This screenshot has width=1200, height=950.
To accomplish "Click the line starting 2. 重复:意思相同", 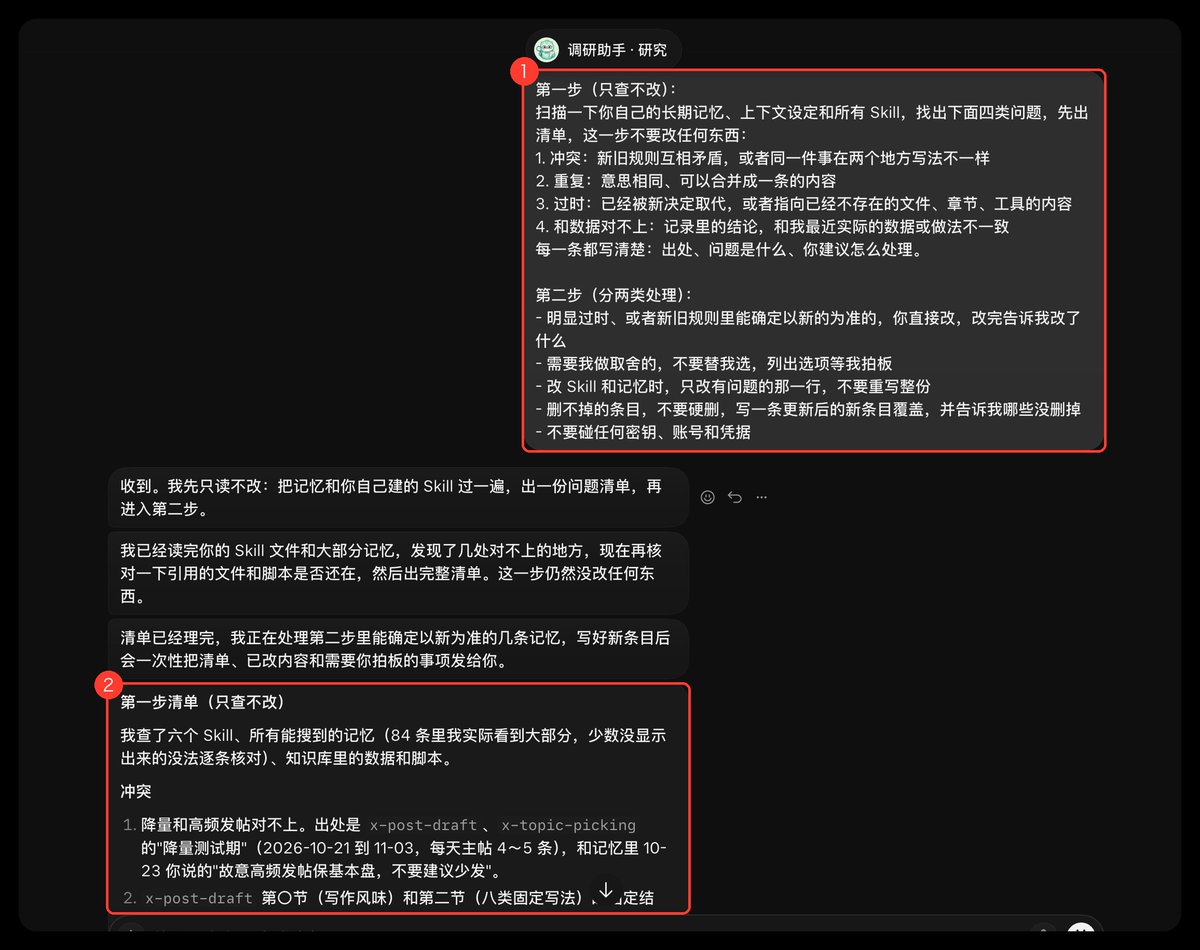I will pyautogui.click(x=686, y=181).
